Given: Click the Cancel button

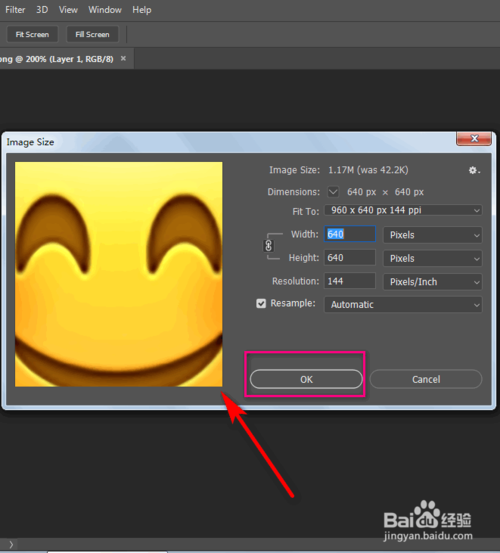Looking at the screenshot, I should pos(426,379).
